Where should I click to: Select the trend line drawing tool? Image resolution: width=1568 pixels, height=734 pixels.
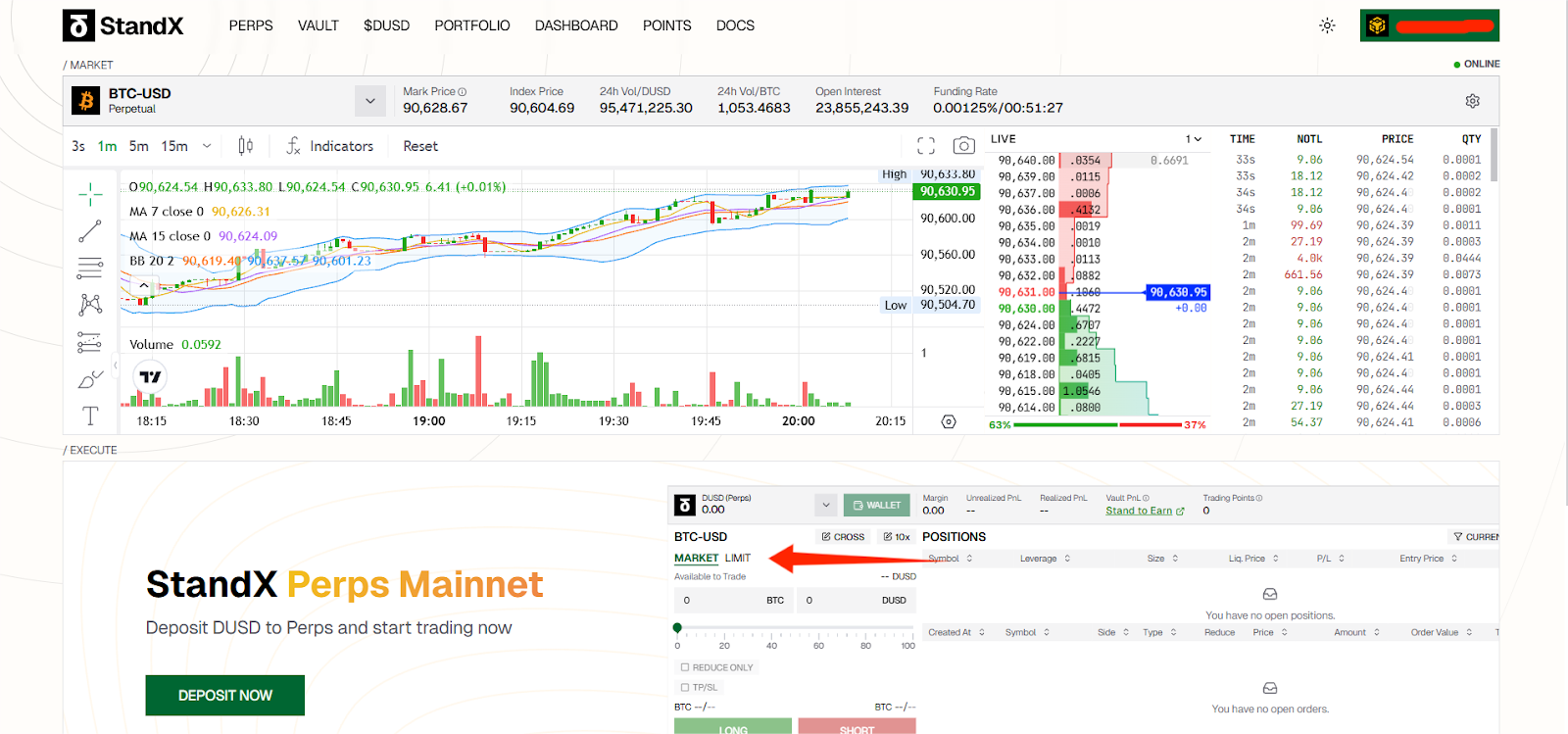[x=90, y=231]
